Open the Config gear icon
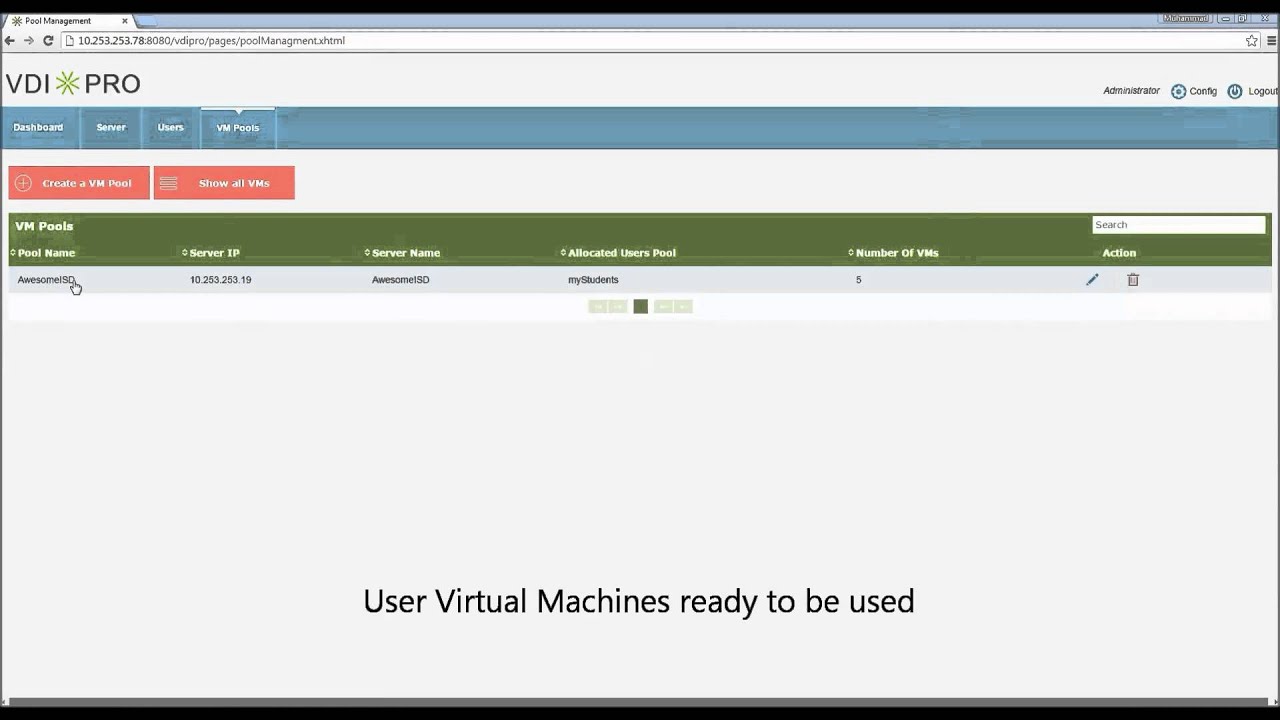The image size is (1280, 720). 1178,91
